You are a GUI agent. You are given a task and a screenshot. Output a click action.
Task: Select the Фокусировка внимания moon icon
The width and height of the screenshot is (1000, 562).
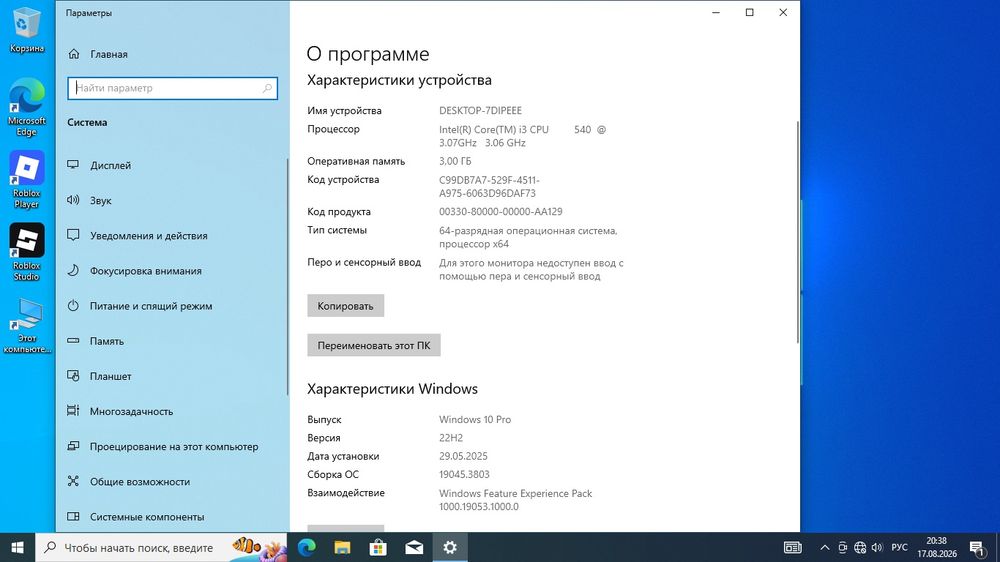73,270
